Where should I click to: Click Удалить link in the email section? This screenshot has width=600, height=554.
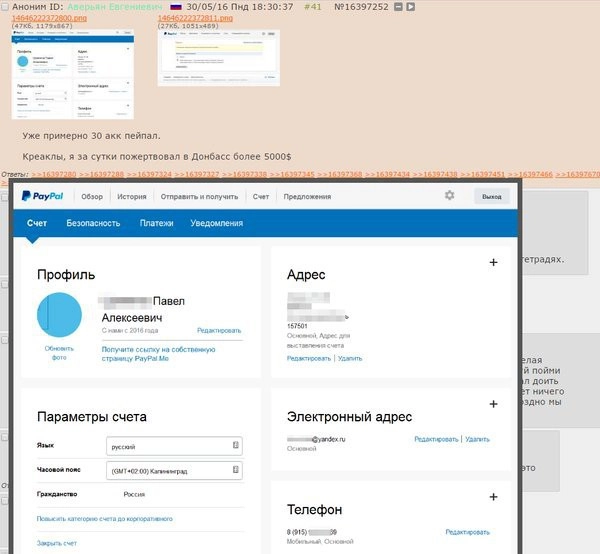(x=478, y=439)
